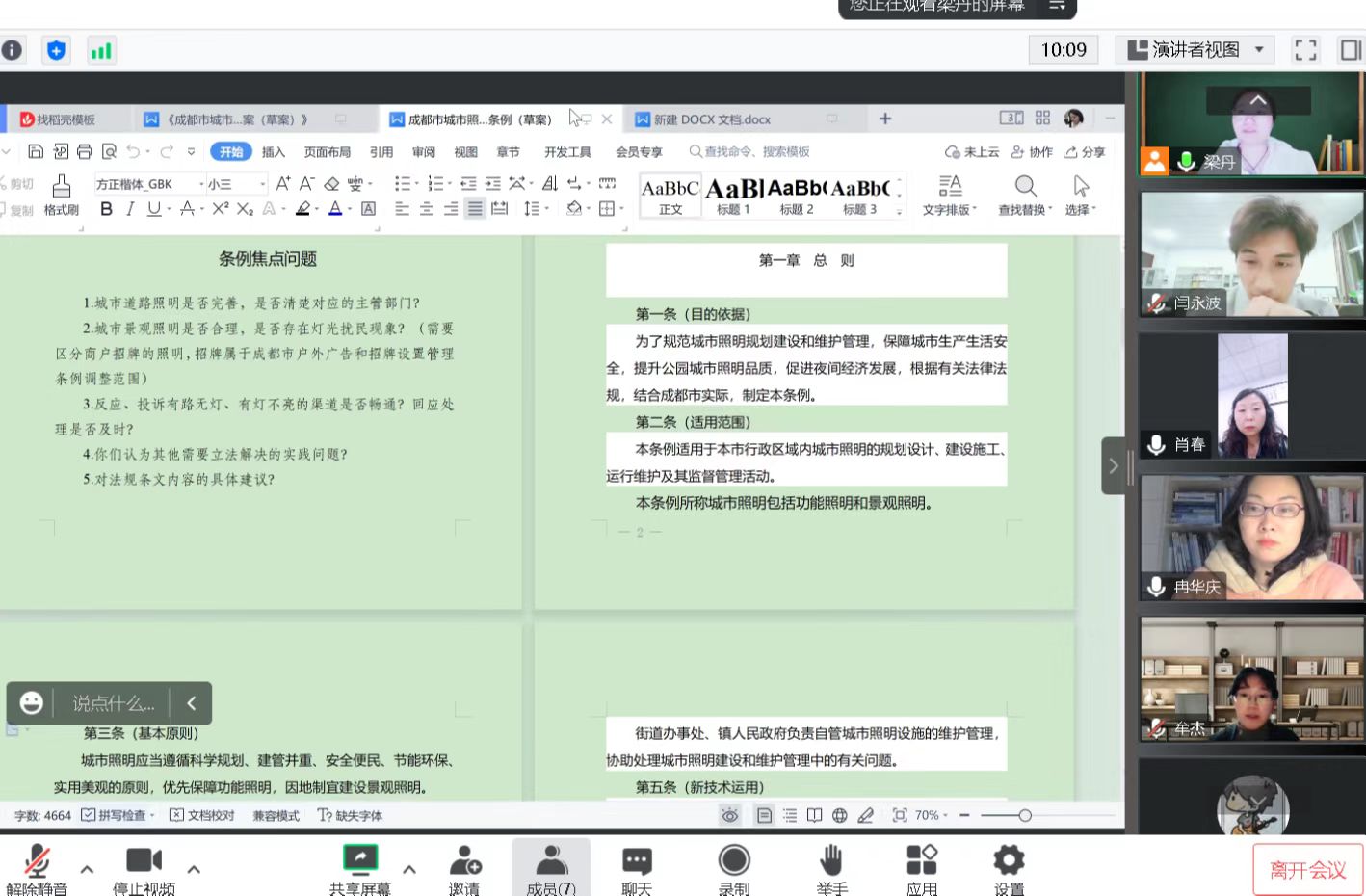Stop the camera video (停止视频)

click(x=144, y=866)
